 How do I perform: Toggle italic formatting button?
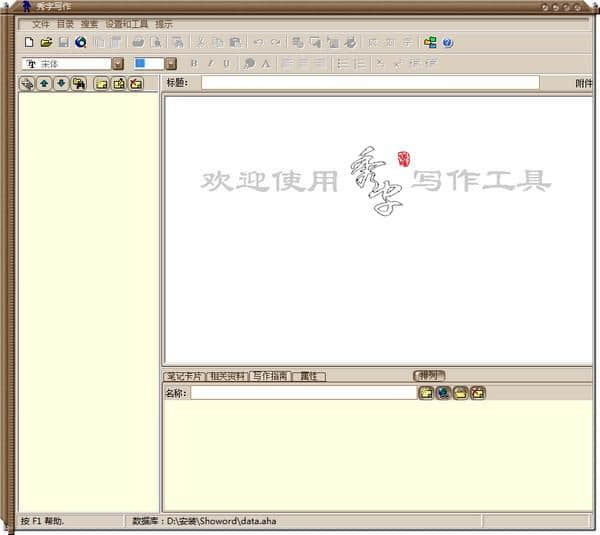[x=210, y=63]
